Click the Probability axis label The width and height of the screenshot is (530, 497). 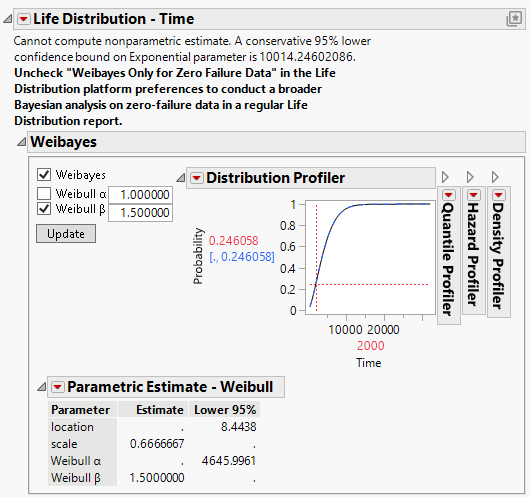(198, 256)
